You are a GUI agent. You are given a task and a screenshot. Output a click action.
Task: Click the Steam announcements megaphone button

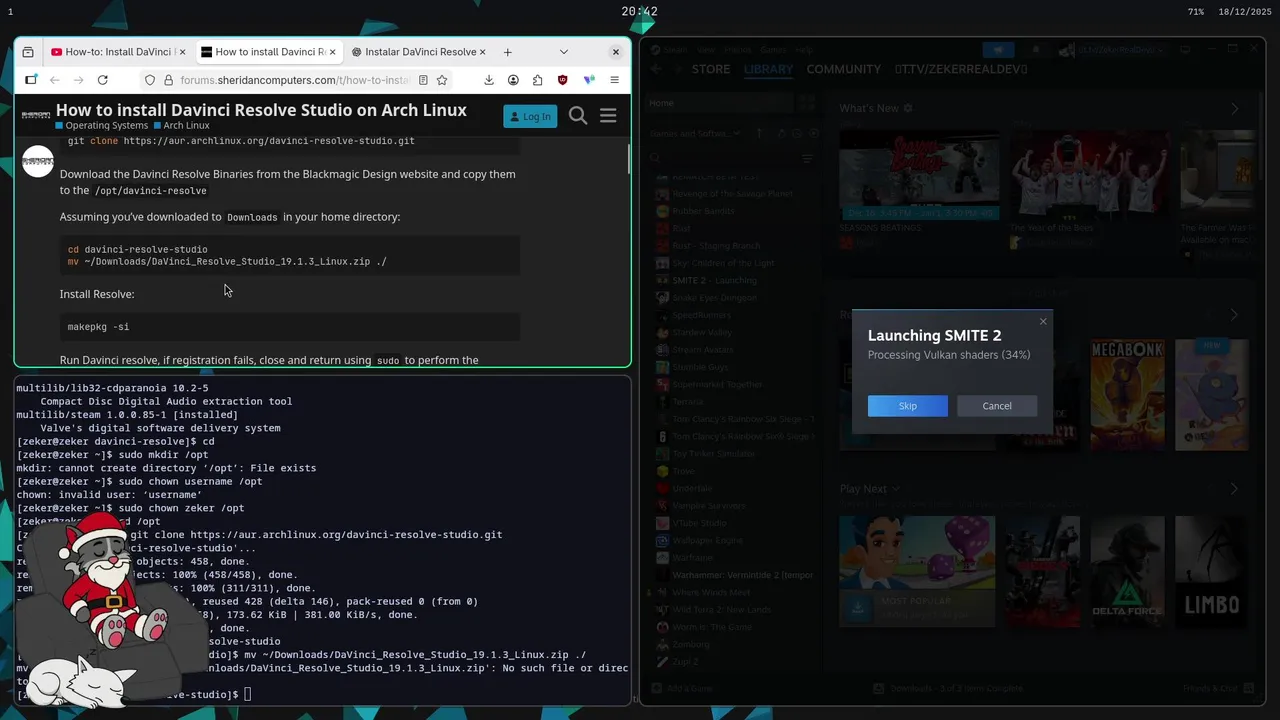999,50
